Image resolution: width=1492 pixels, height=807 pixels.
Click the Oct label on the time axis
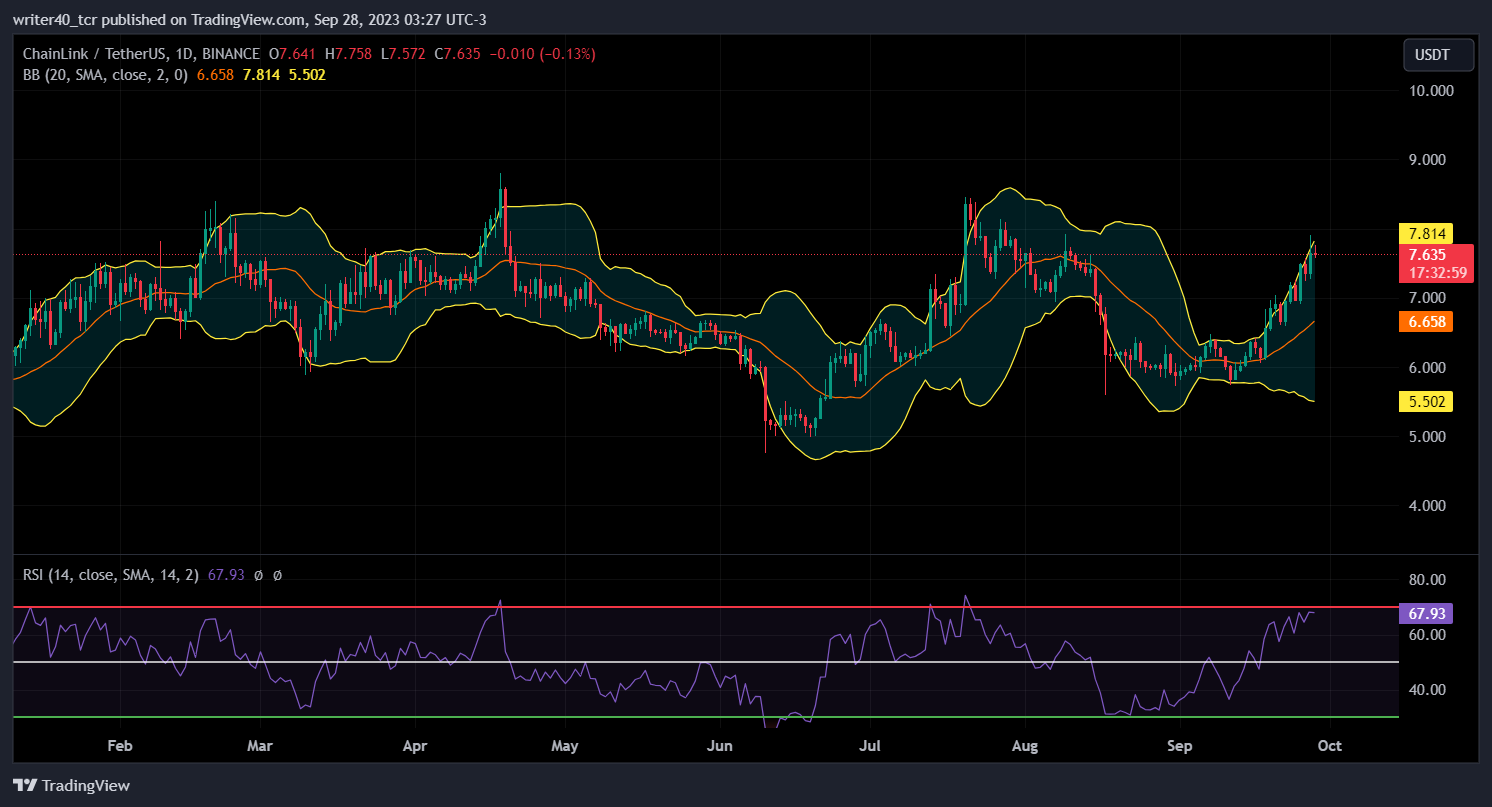point(1330,746)
